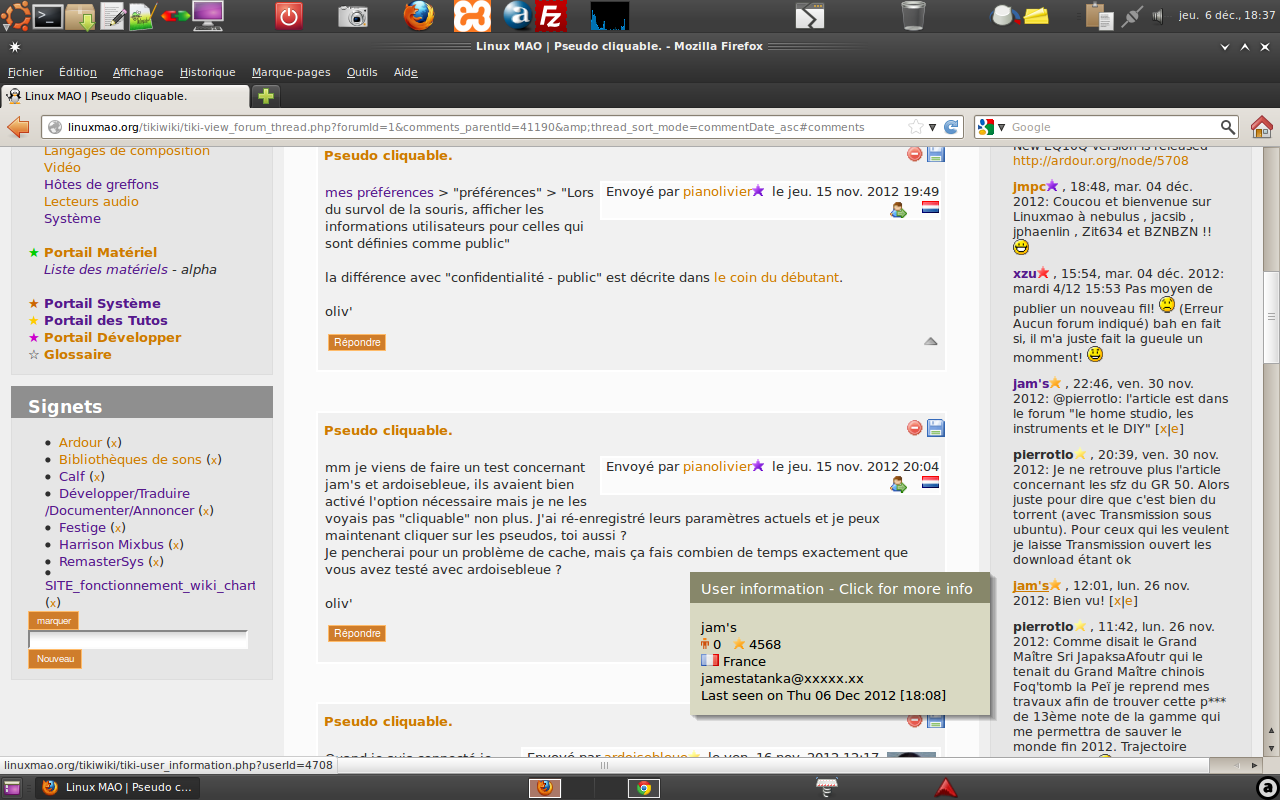The height and width of the screenshot is (800, 1280).
Task: Open the text editor notepad icon in the panel
Action: tap(112, 16)
